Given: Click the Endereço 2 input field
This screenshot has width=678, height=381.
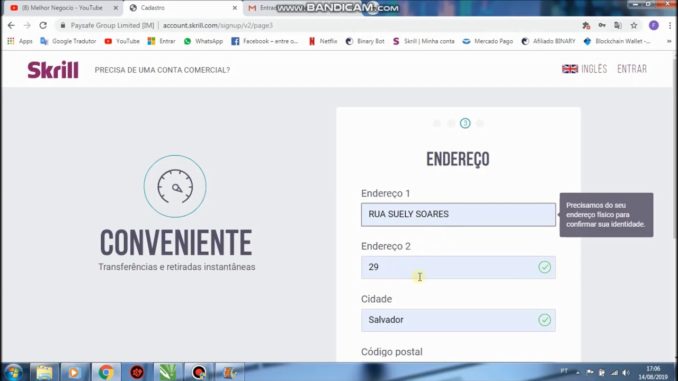Looking at the screenshot, I should coord(458,267).
